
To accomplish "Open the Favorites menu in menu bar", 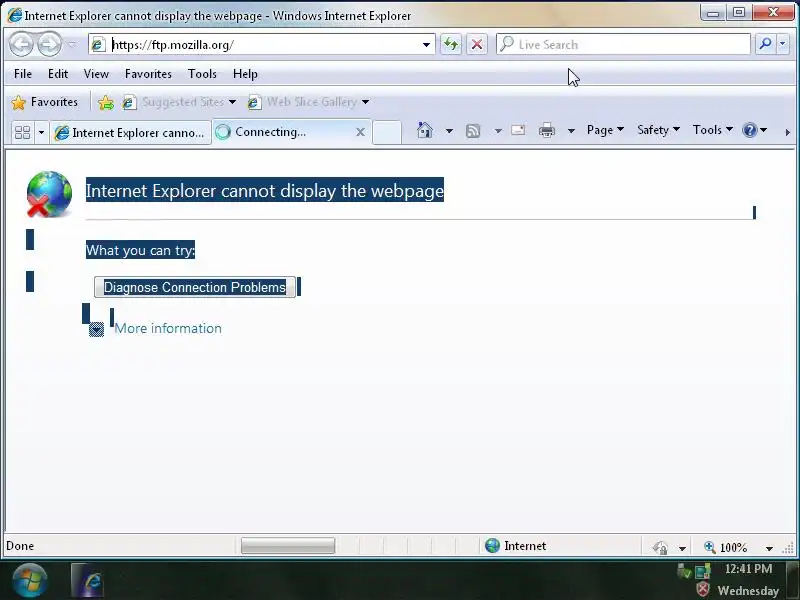I will pyautogui.click(x=148, y=74).
